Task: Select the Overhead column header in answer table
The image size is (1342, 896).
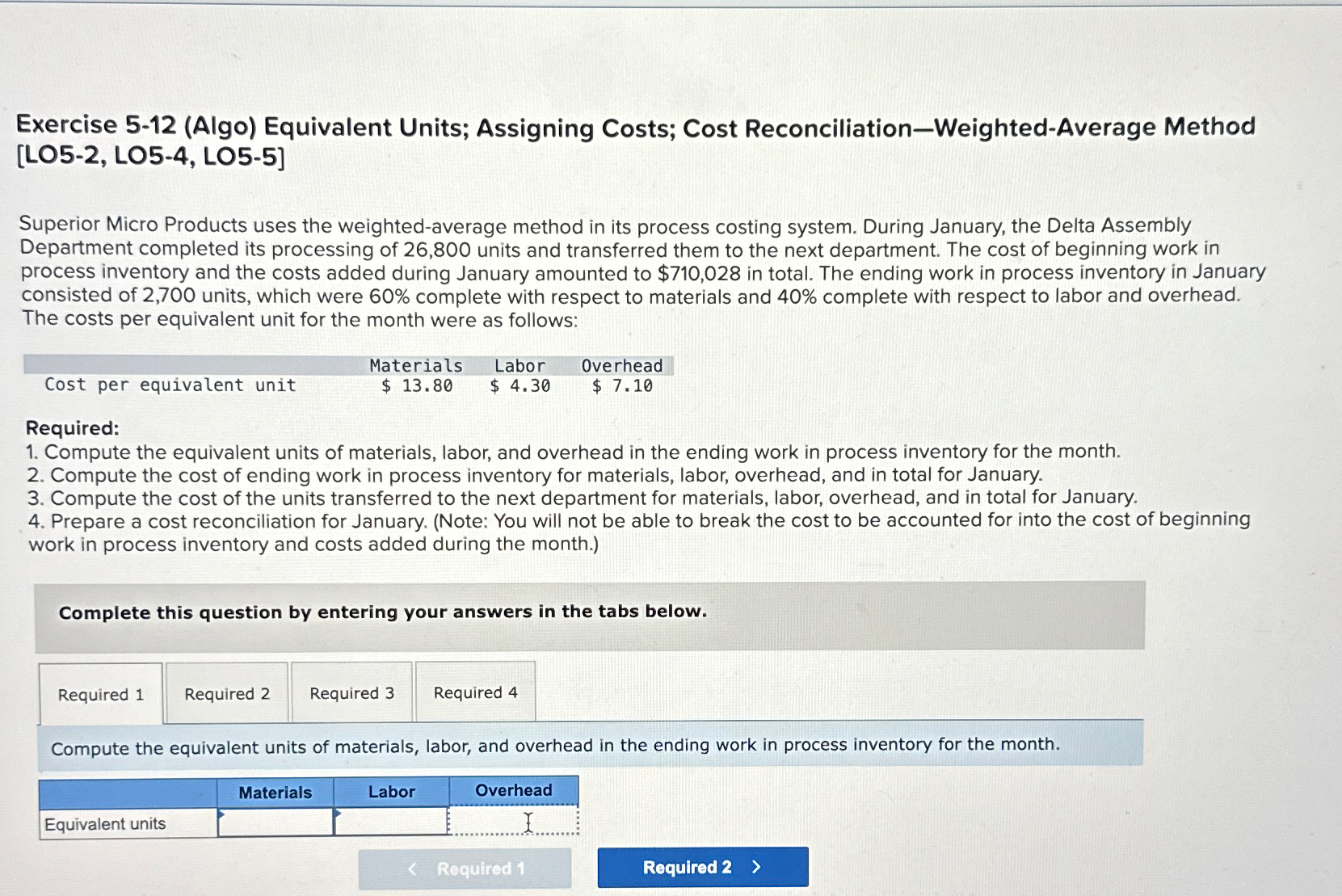Action: 514,790
